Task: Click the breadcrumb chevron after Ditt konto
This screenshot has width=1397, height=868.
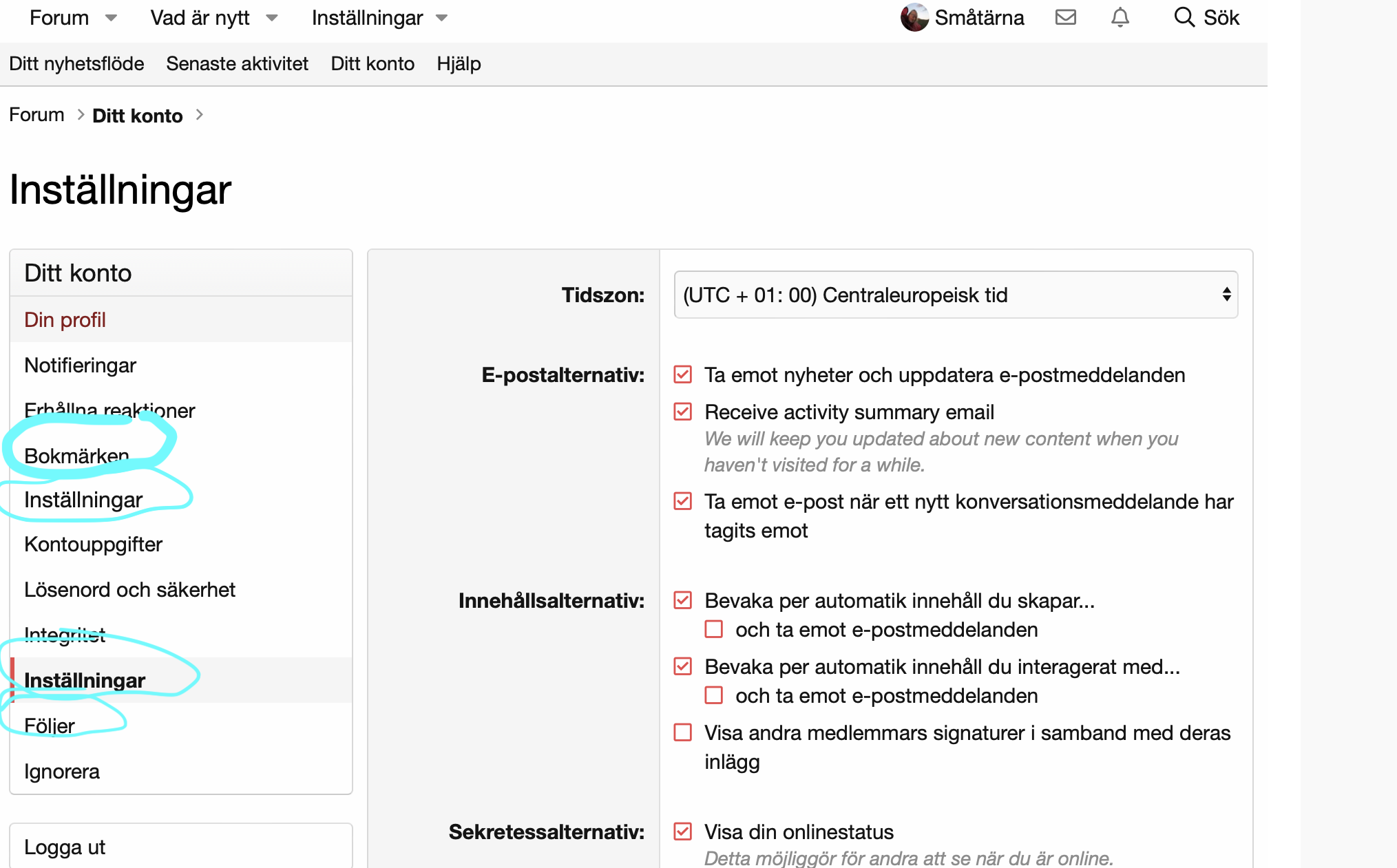Action: pos(199,115)
